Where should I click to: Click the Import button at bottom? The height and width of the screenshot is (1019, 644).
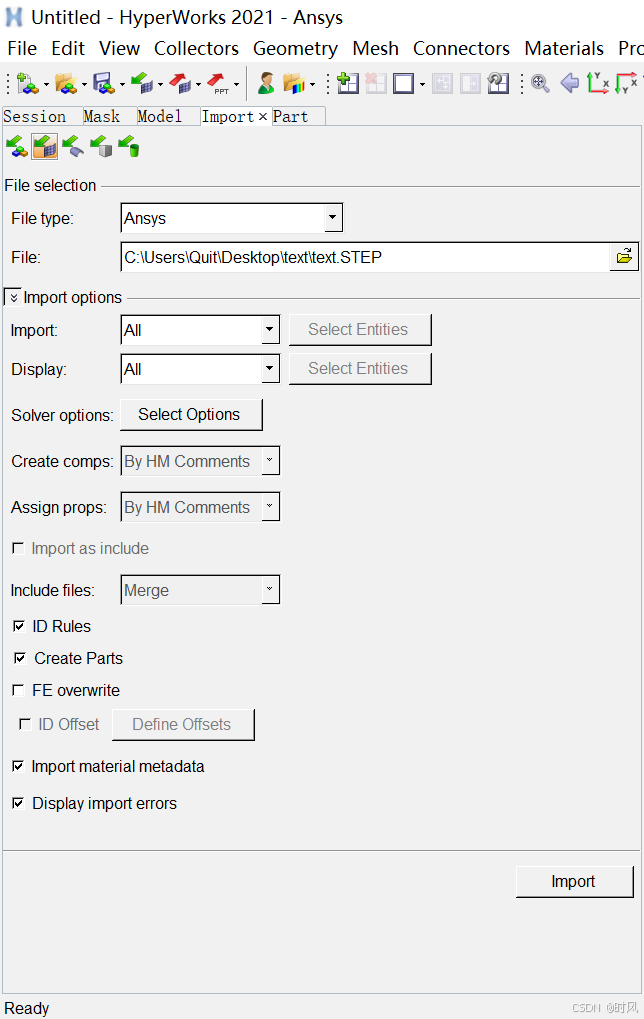574,881
